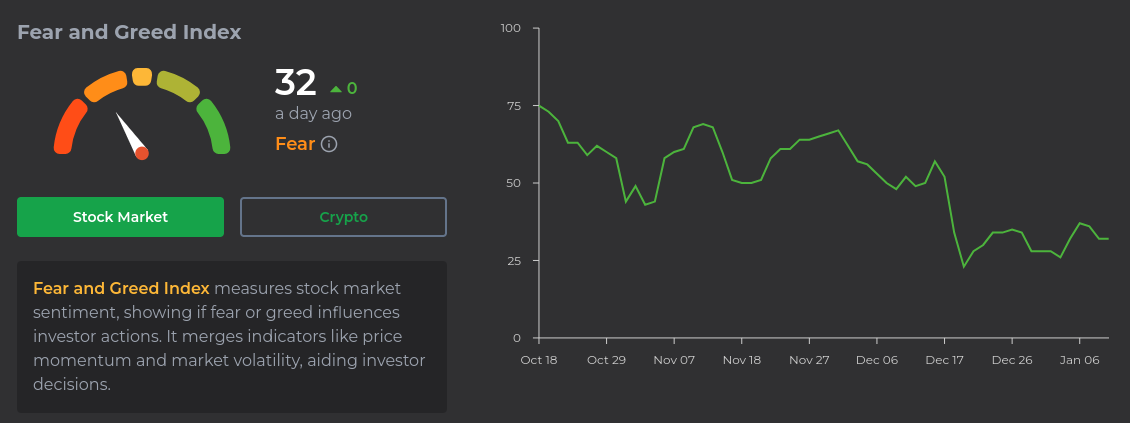Click the Oct 18 date on chart axis

click(x=538, y=360)
